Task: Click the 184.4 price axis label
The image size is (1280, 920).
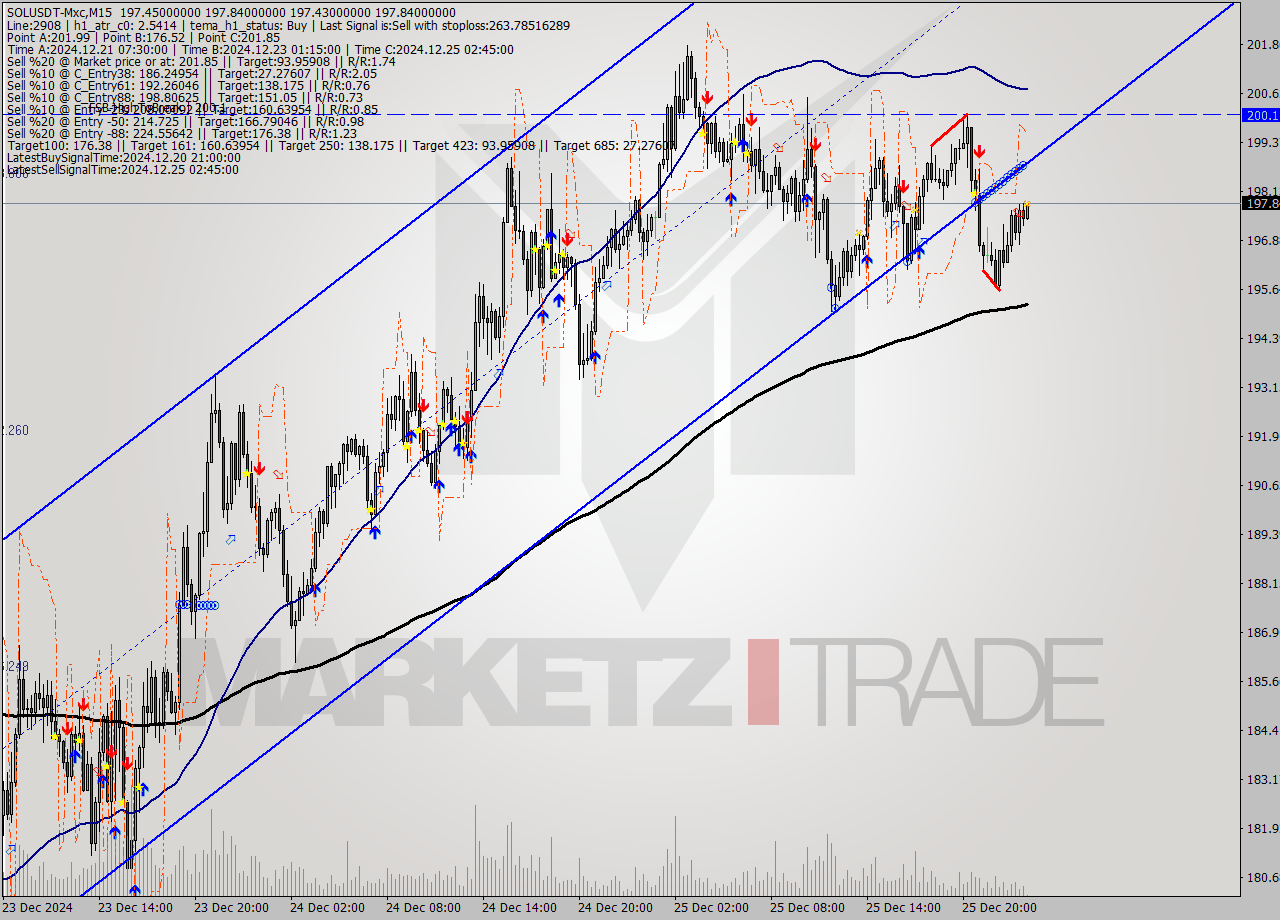Action: (x=1262, y=730)
